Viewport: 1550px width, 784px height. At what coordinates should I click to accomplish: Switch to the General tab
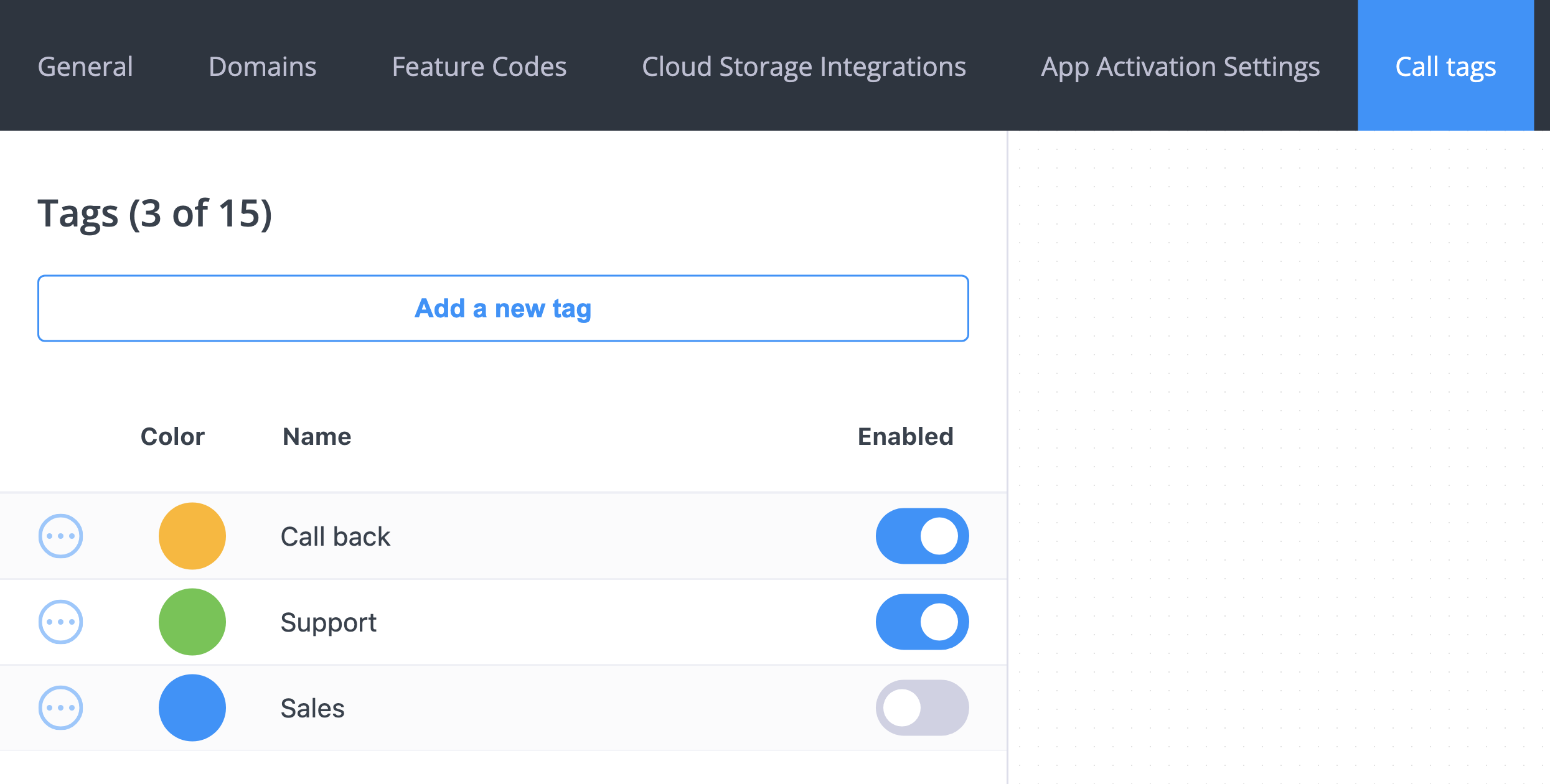(x=85, y=66)
